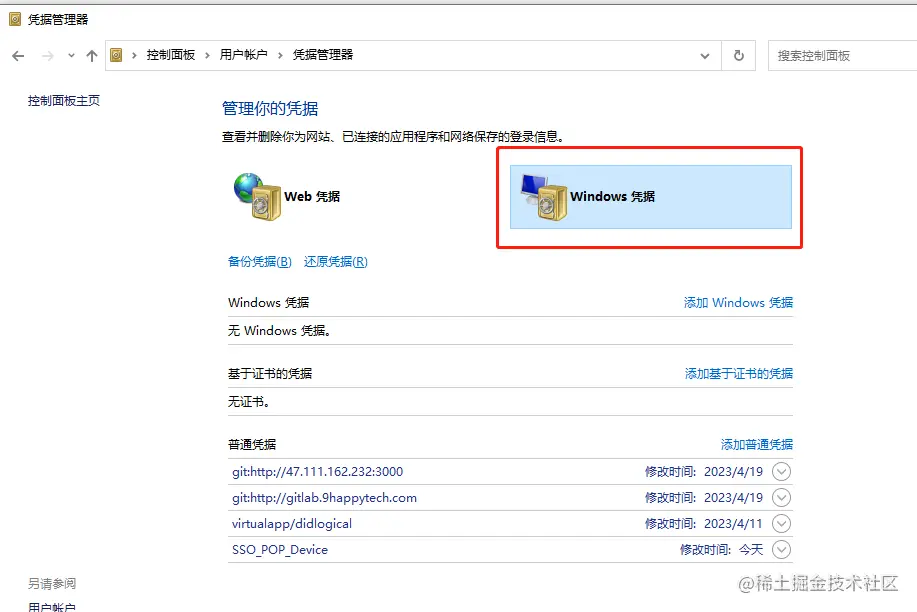Select the Windows 凭据 tile
This screenshot has height=612, width=917.
point(651,197)
